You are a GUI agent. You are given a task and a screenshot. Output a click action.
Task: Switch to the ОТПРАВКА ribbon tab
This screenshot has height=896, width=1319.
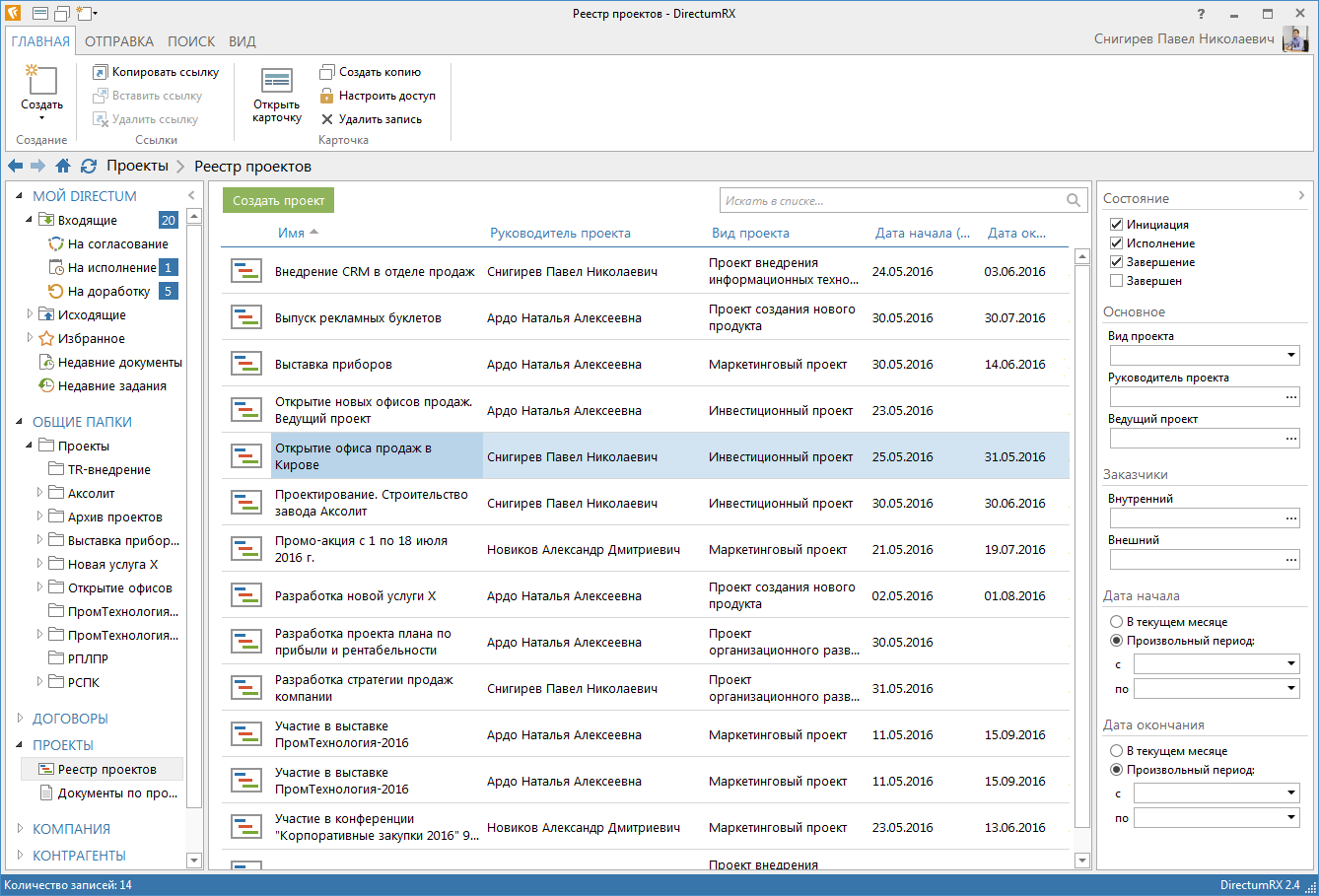point(119,41)
